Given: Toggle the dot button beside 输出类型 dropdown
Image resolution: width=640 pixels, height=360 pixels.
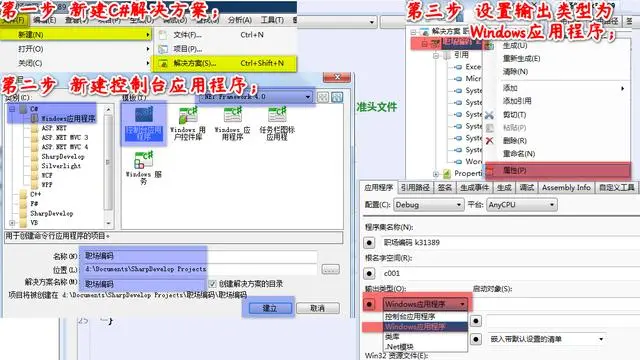Looking at the screenshot, I should tap(369, 304).
